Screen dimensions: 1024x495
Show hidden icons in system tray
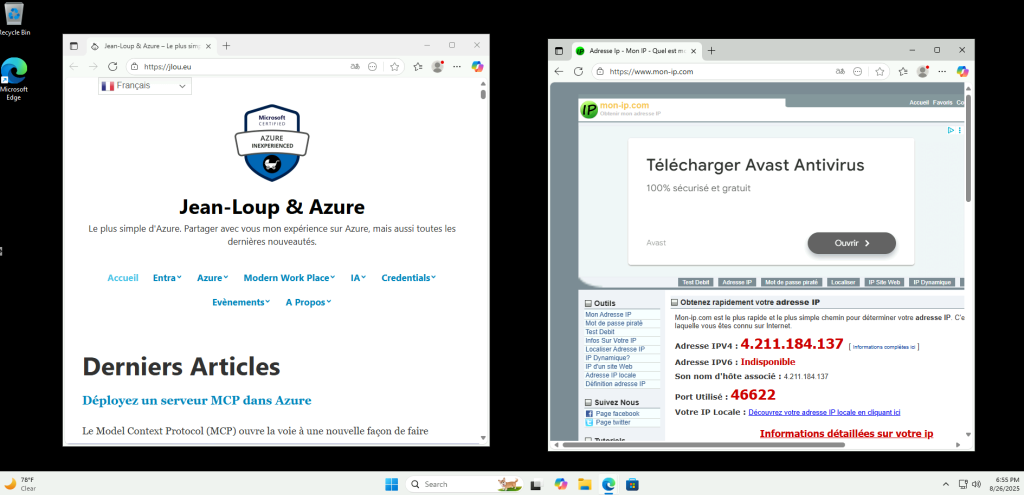(x=946, y=485)
